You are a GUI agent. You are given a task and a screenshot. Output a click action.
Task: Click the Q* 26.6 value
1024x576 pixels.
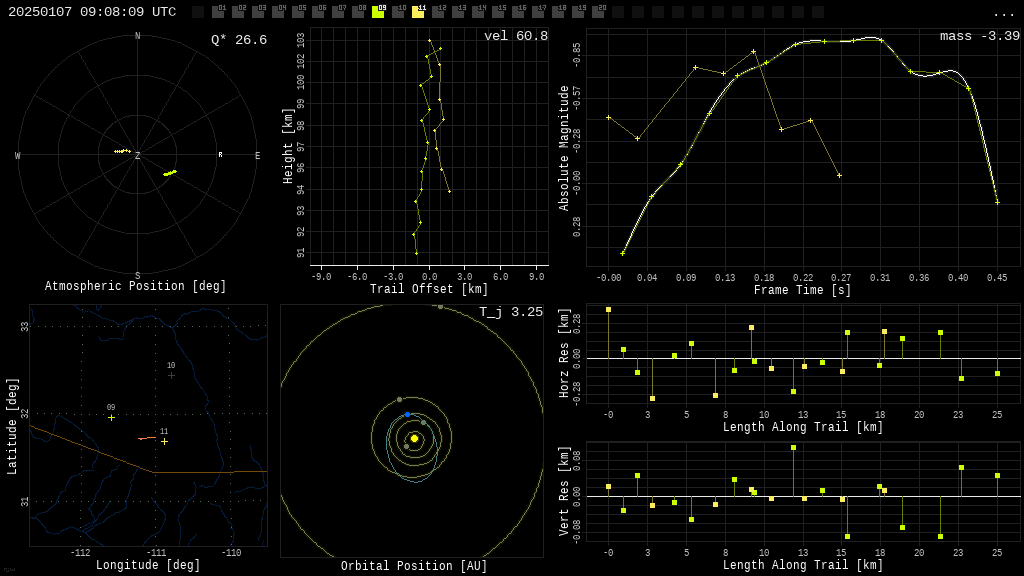(239, 40)
